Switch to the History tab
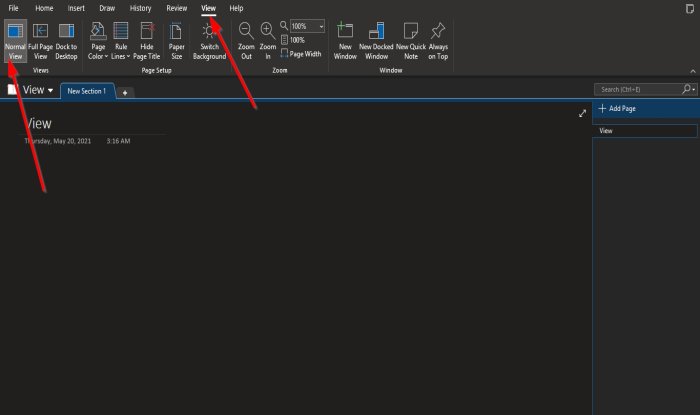The image size is (700, 415). pos(140,8)
